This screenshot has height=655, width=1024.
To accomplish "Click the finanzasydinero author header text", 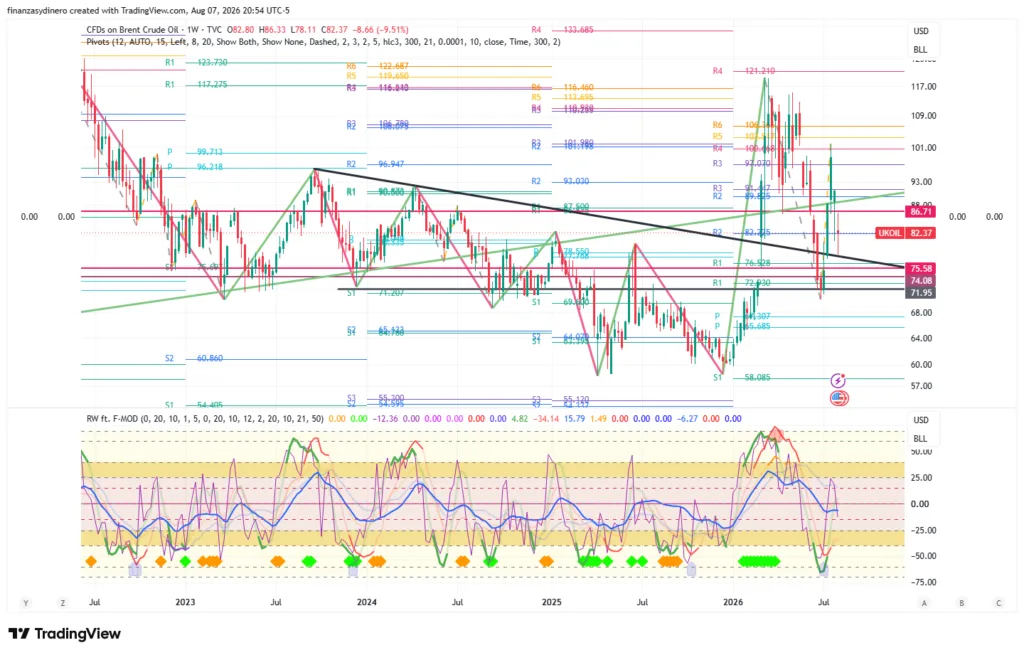I will point(37,10).
